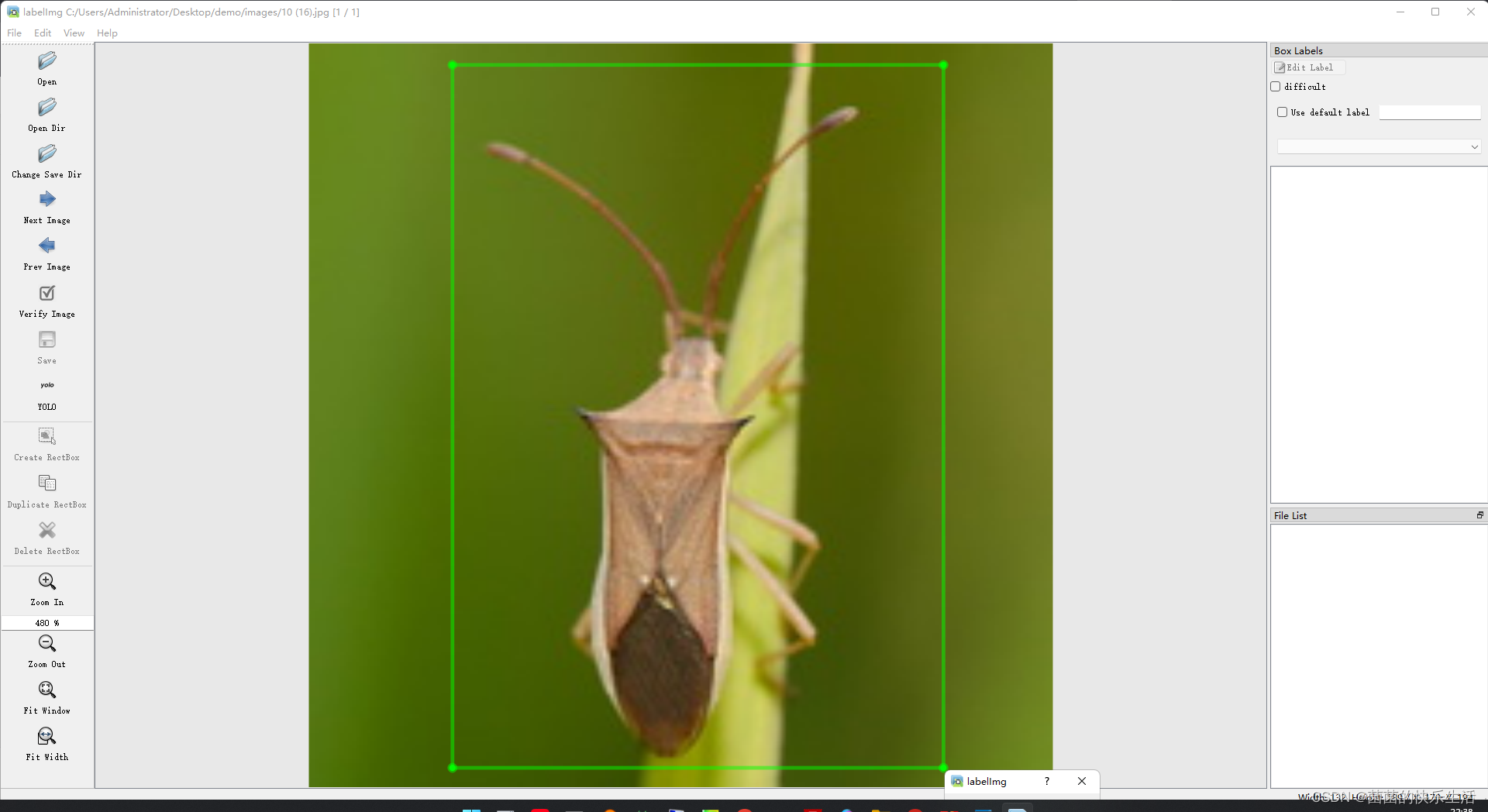Maximize the labelImg window
The width and height of the screenshot is (1488, 812).
coord(1435,12)
